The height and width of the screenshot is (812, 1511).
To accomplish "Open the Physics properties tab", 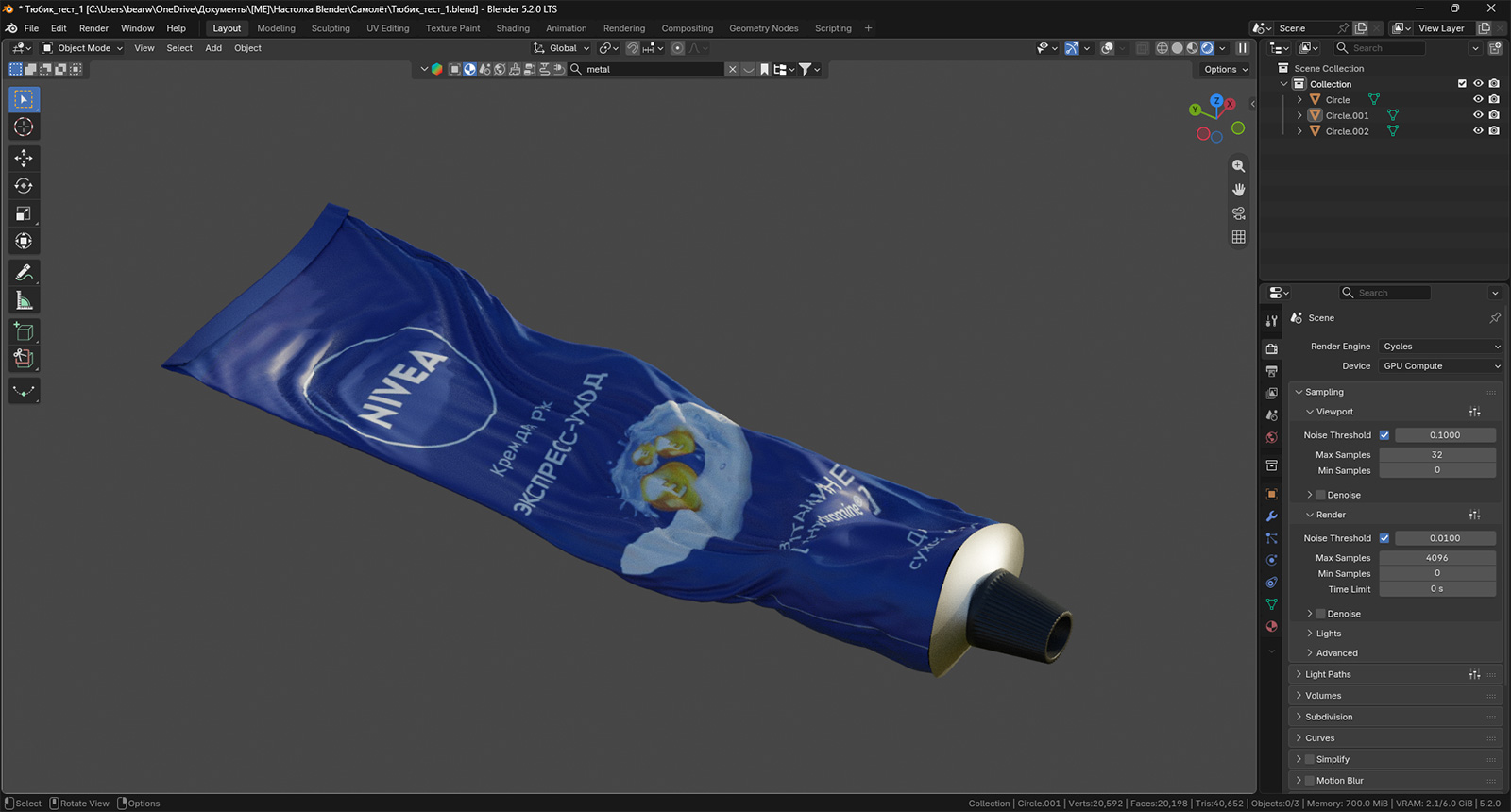I will coord(1272,560).
